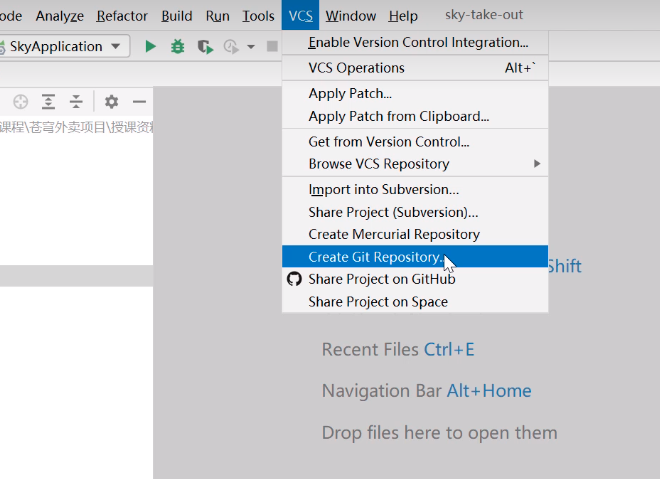Expand the profiler options dropdown arrow

[x=250, y=46]
